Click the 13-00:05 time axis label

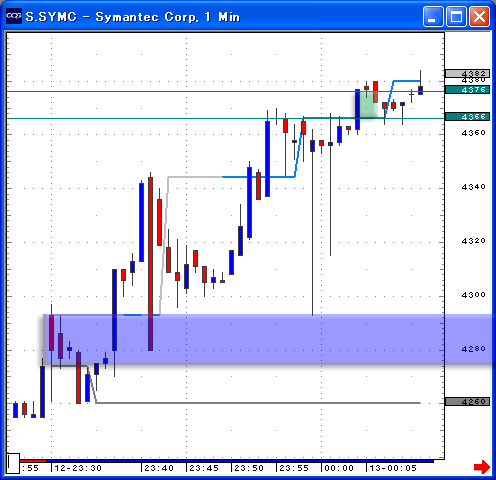pos(393,468)
